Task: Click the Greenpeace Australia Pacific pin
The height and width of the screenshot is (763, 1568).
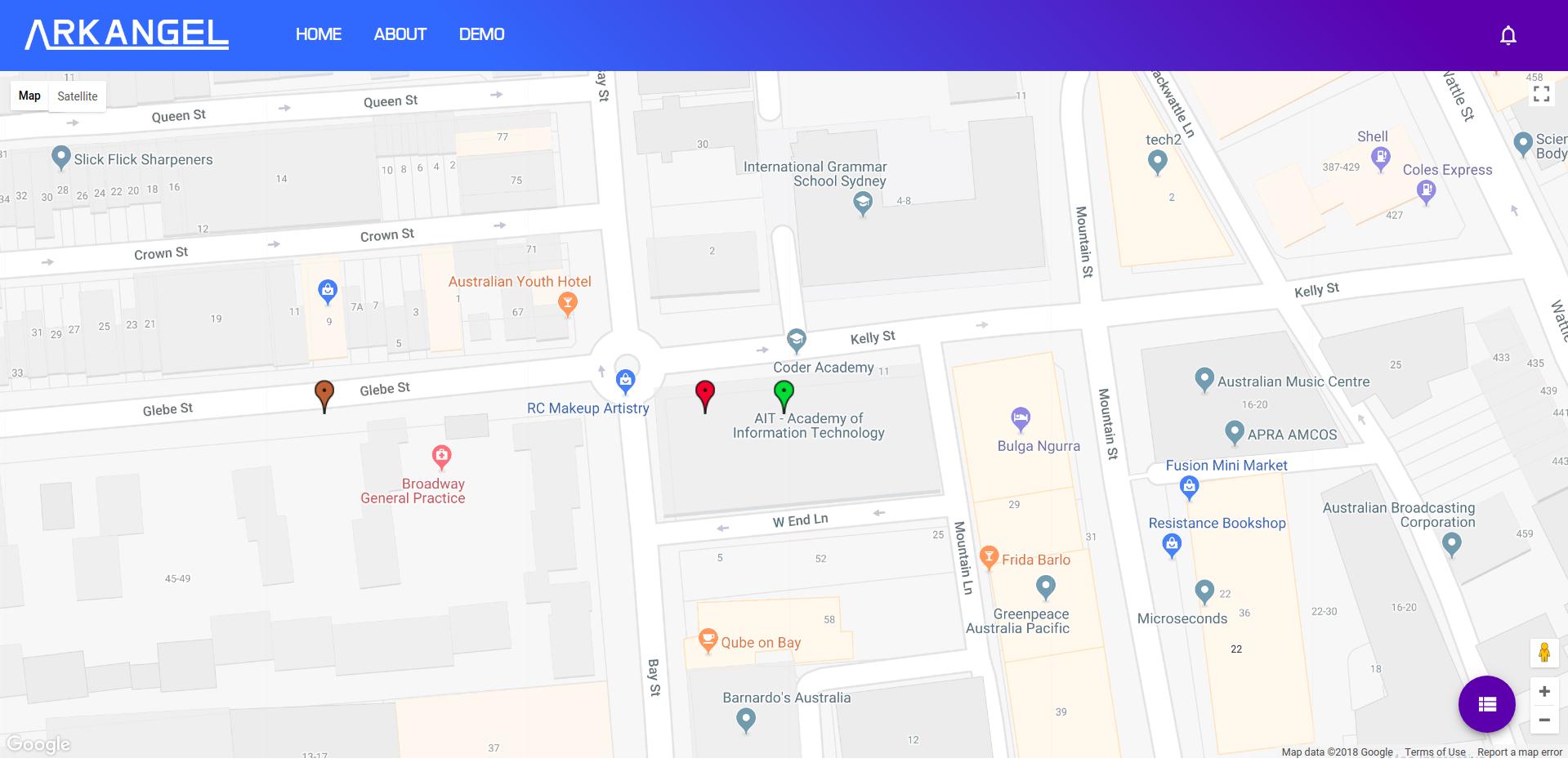Action: click(1045, 587)
